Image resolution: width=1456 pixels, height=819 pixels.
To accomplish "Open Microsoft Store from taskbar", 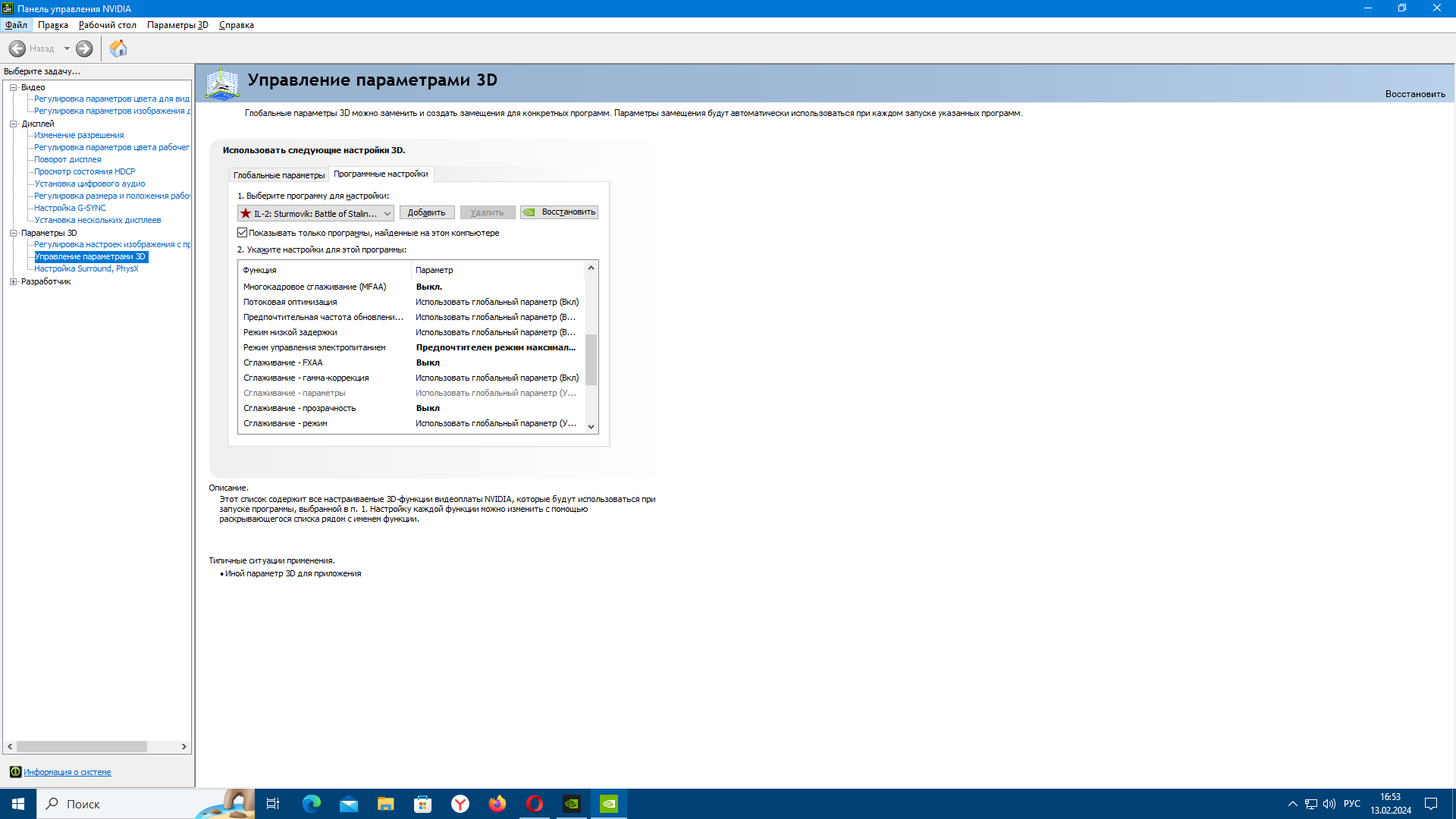I will click(422, 804).
